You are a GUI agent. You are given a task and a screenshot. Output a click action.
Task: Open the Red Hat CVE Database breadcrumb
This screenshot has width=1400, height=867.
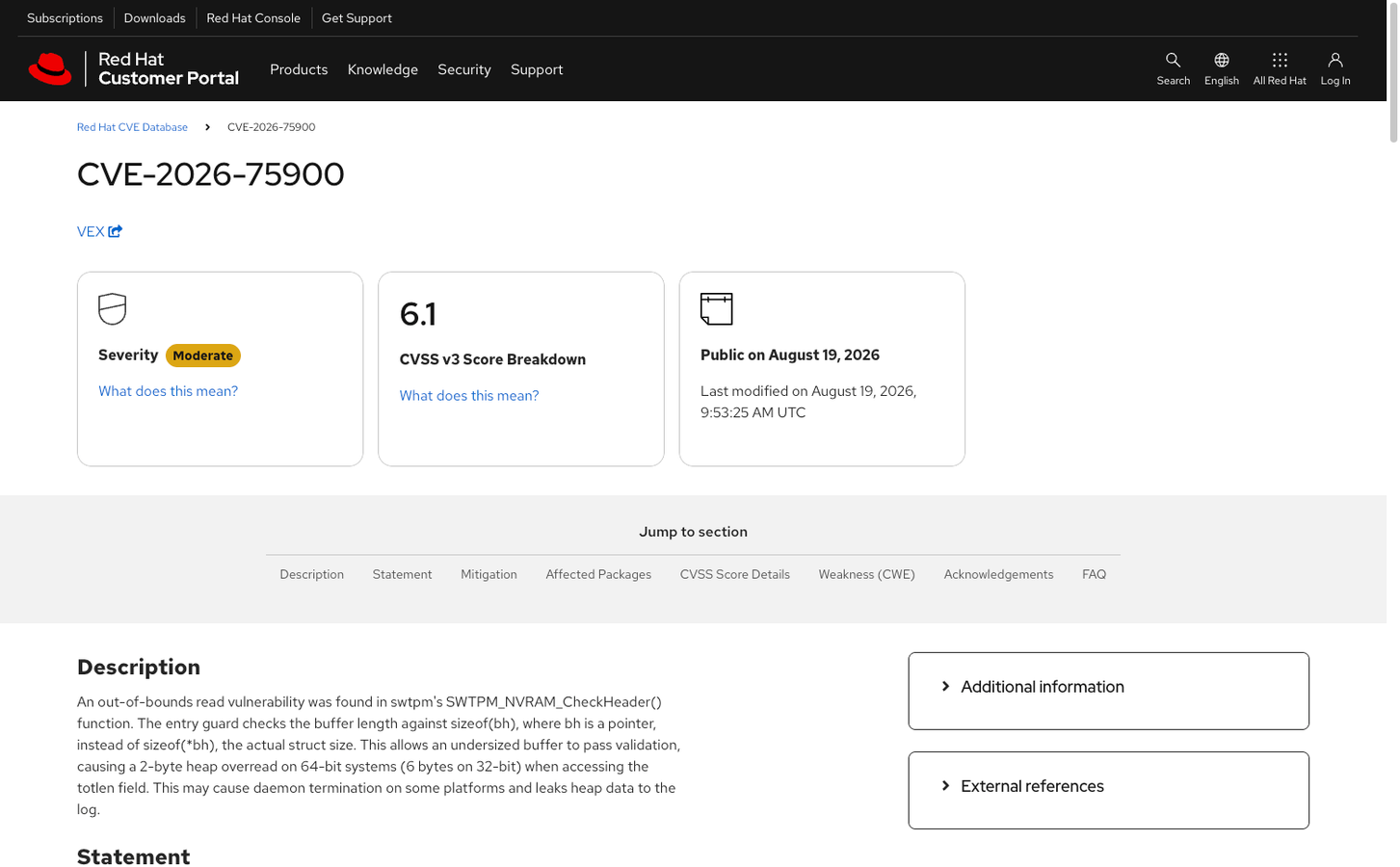(132, 127)
